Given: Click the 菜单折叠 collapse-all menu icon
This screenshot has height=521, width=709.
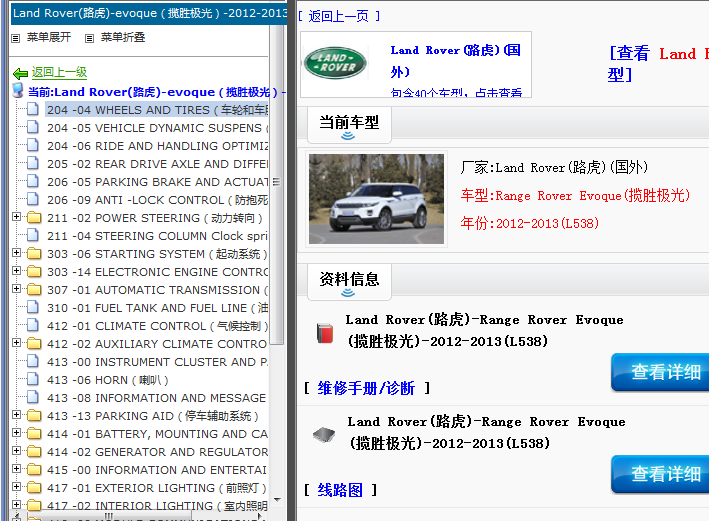Looking at the screenshot, I should [90, 38].
